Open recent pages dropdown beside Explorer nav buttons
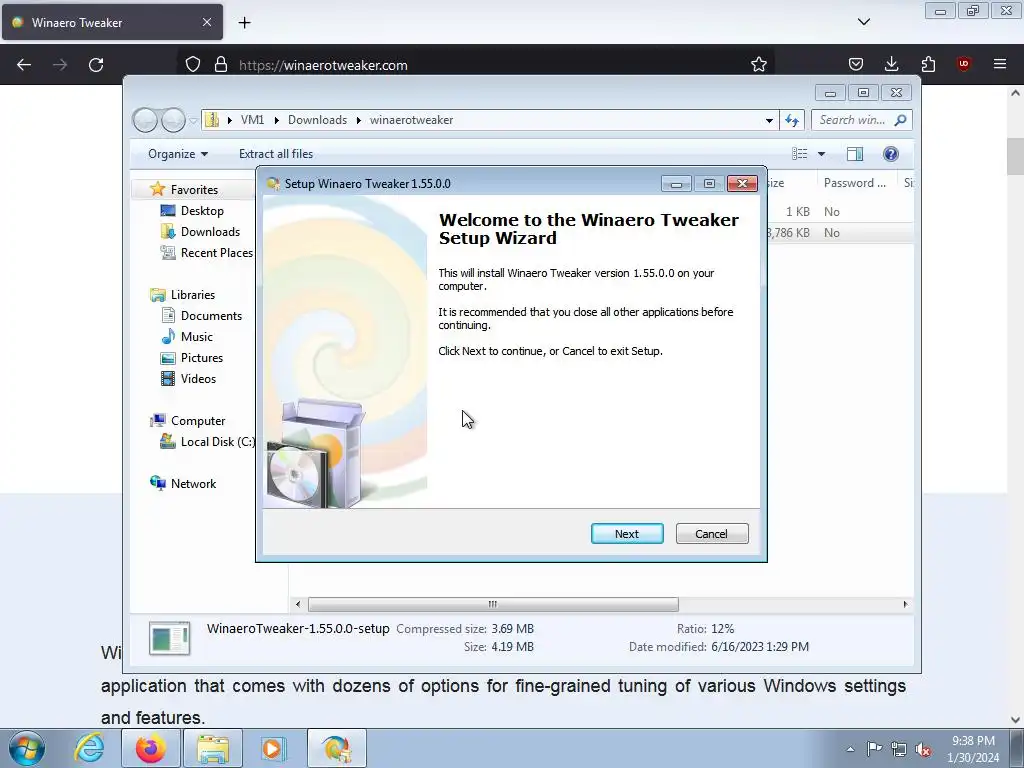This screenshot has height=768, width=1024. 193,121
